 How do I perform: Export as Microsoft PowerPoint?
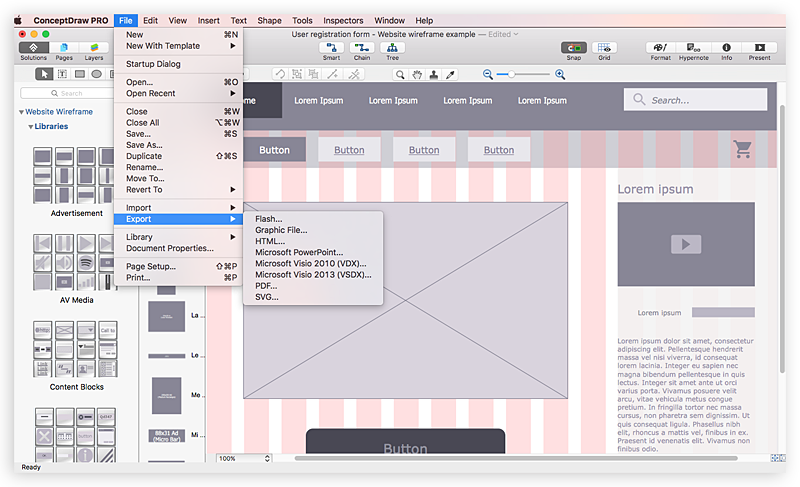click(313, 252)
